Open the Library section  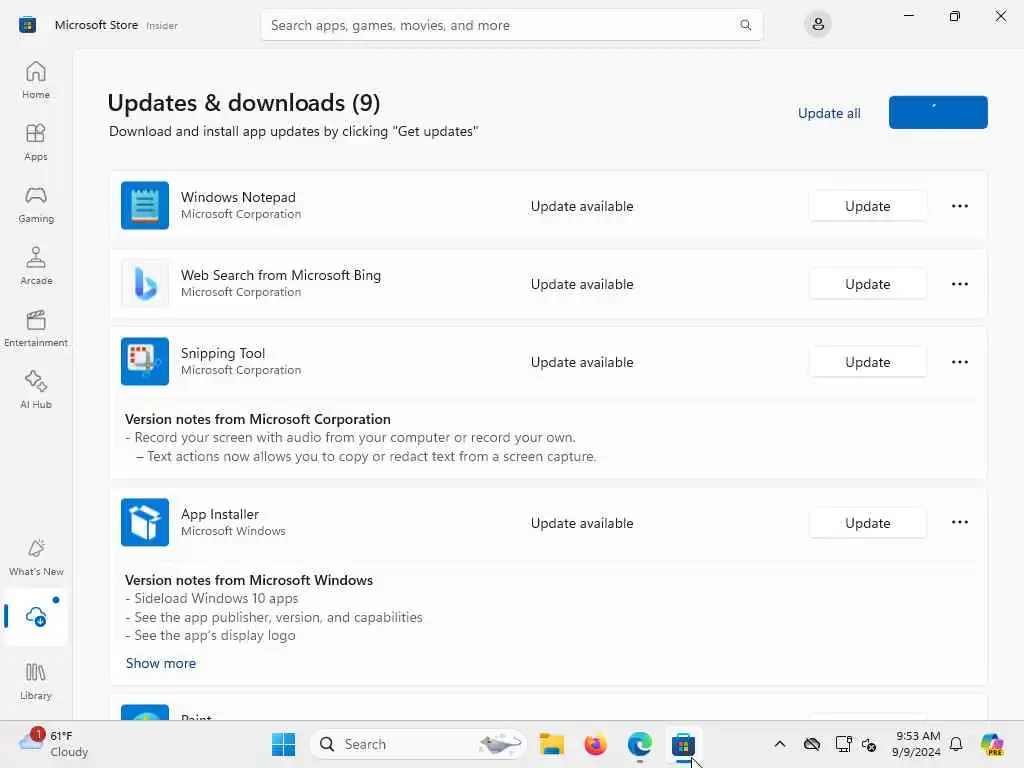click(35, 681)
